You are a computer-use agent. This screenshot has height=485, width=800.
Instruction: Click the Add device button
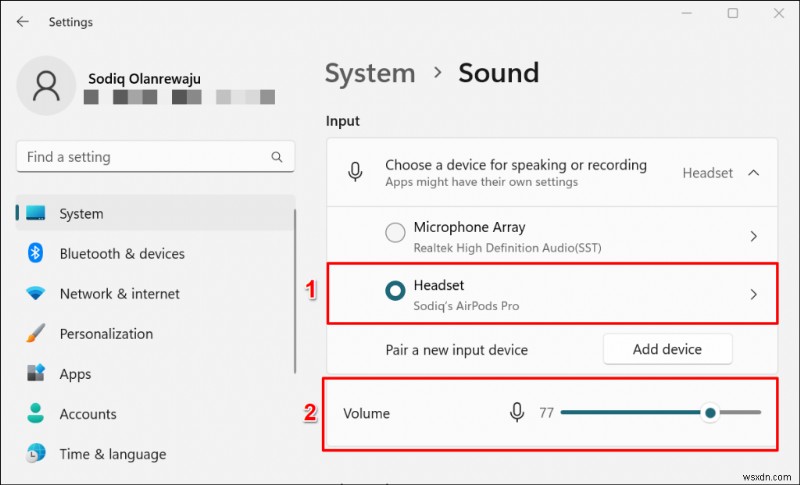(667, 350)
